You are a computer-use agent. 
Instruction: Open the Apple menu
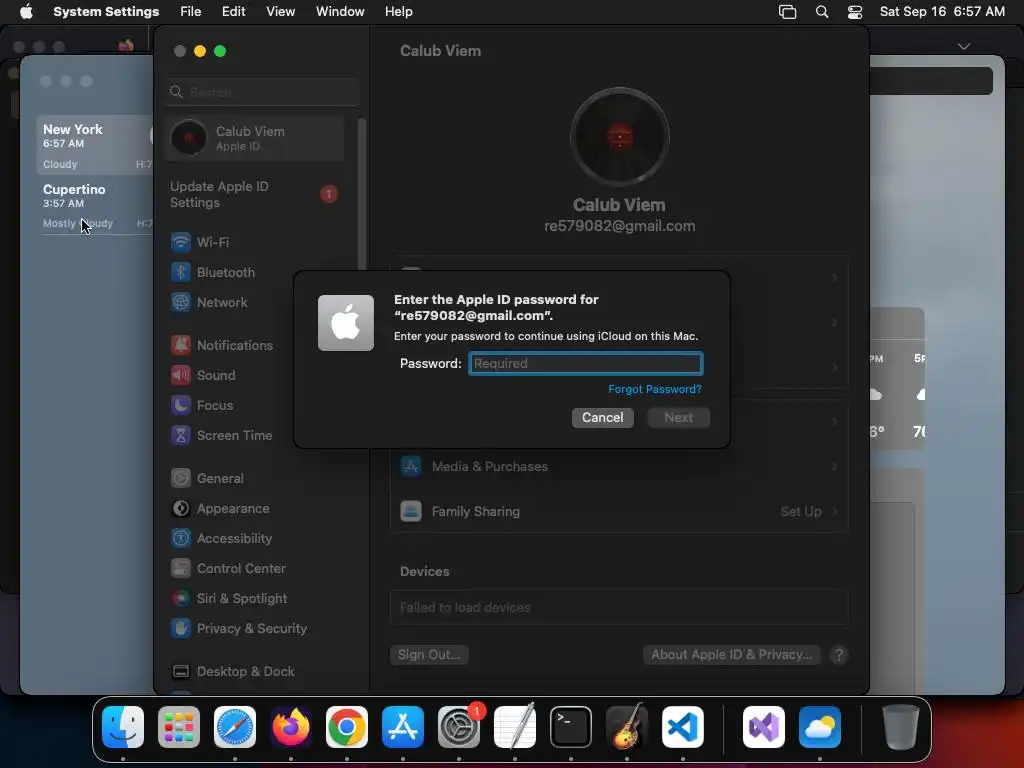[x=26, y=11]
